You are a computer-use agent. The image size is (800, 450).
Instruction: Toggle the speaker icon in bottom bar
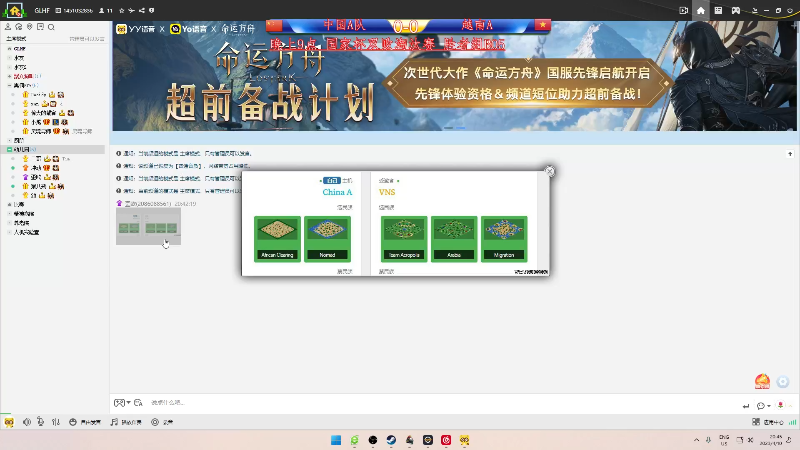(27, 422)
